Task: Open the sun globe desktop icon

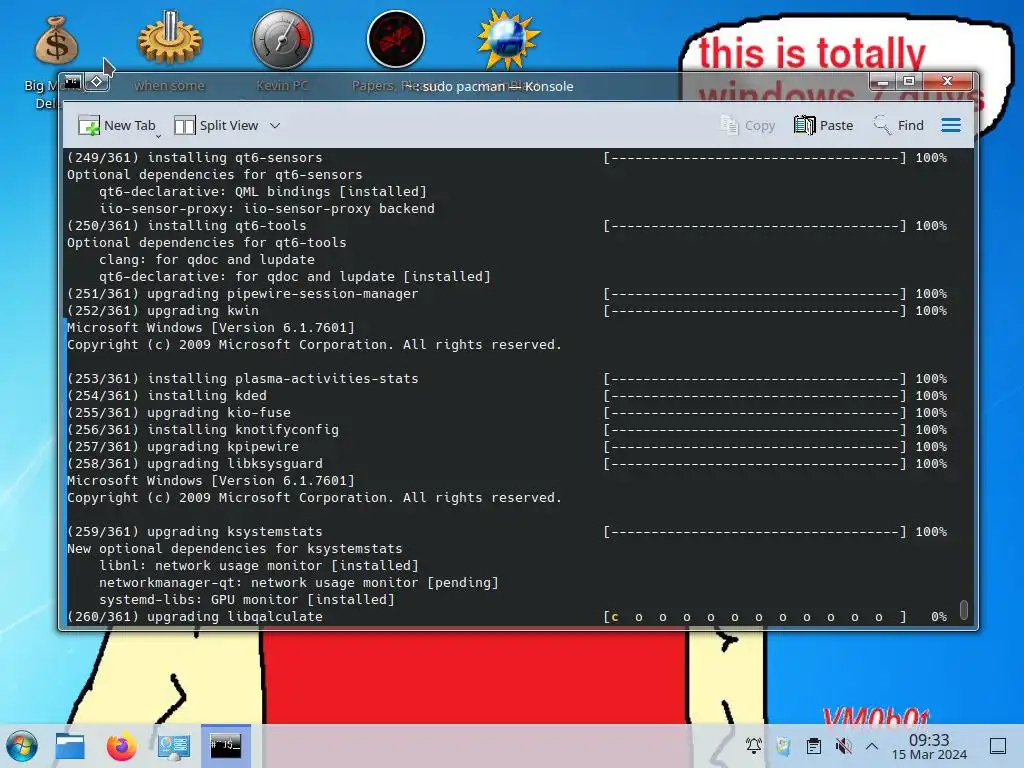Action: pyautogui.click(x=509, y=39)
